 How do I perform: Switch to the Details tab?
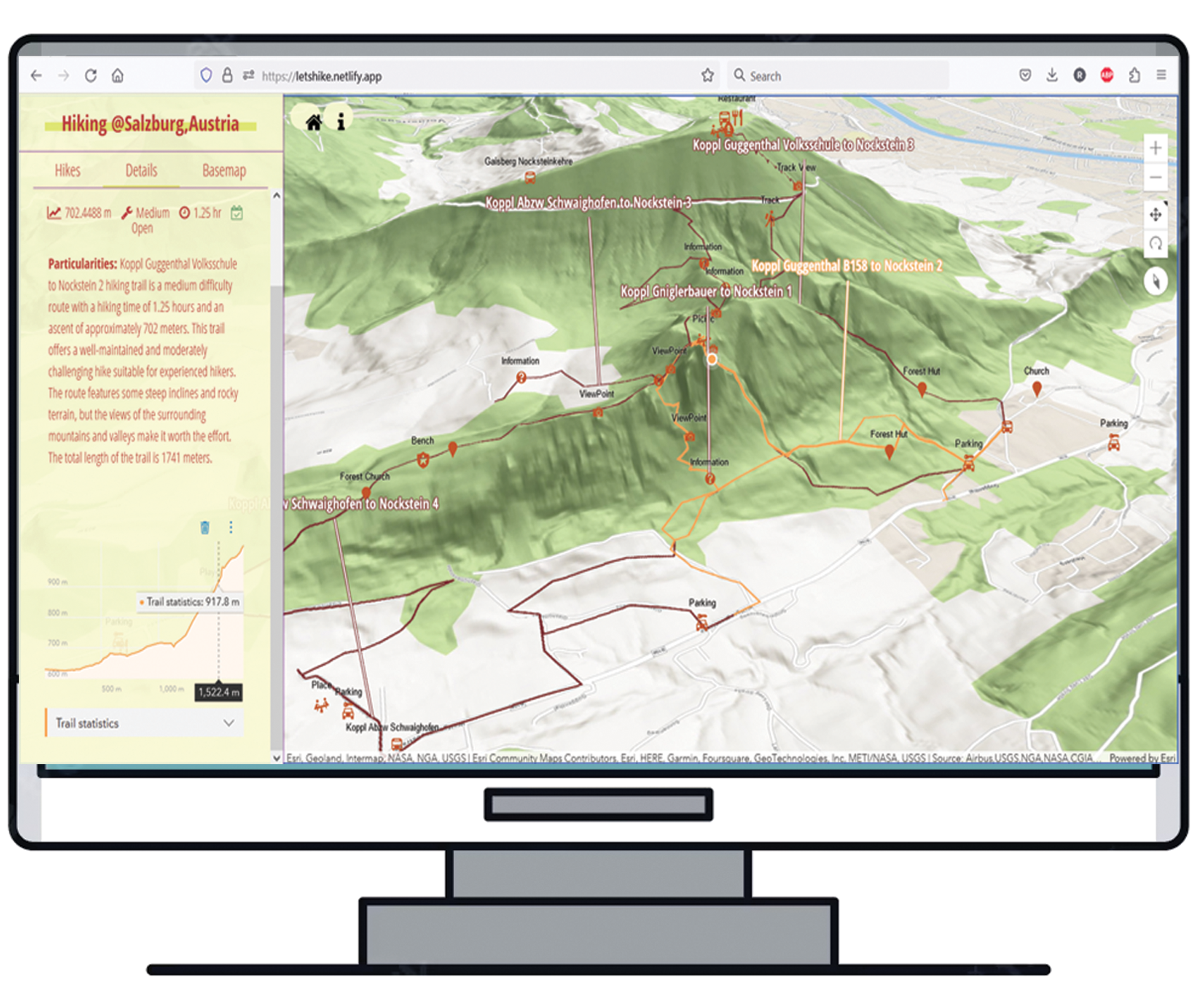tap(141, 170)
